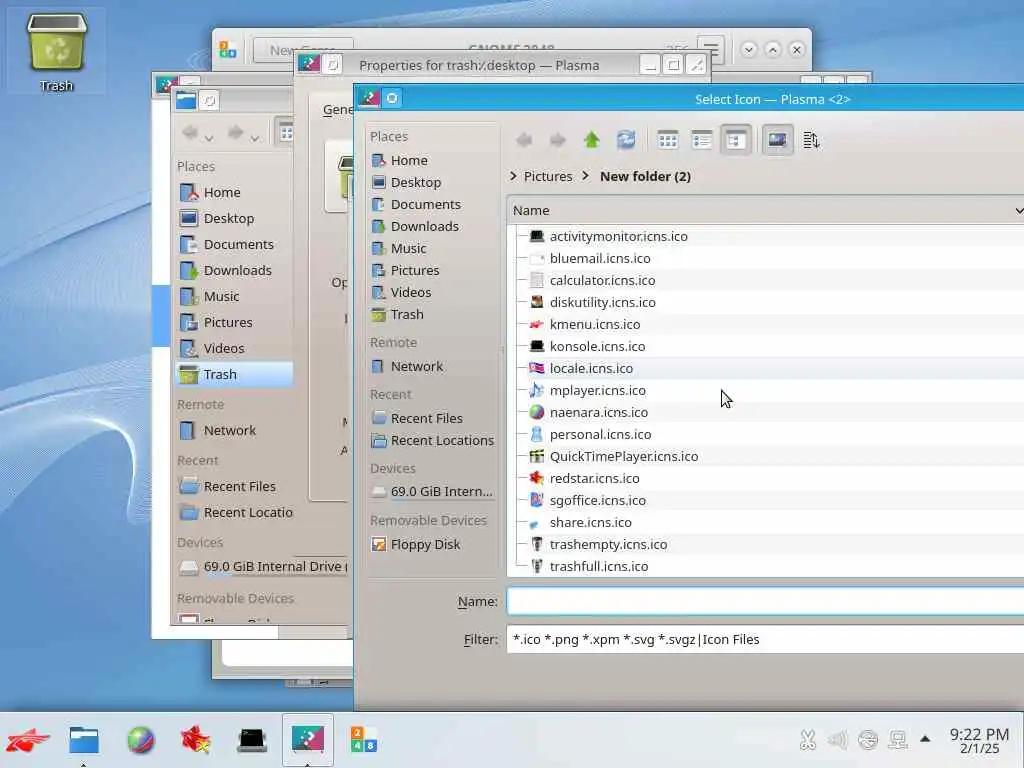Screen dimensions: 1024x768
Task: Select konsole.icns.ico file
Action: (597, 346)
